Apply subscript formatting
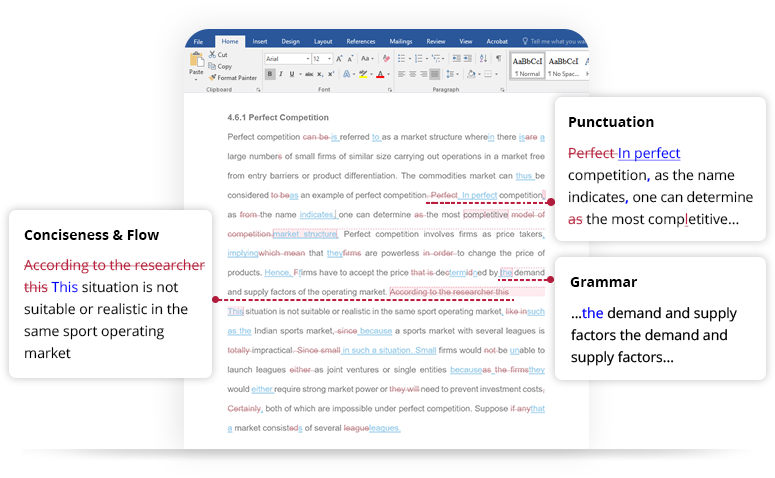The image size is (775, 478). [320, 74]
